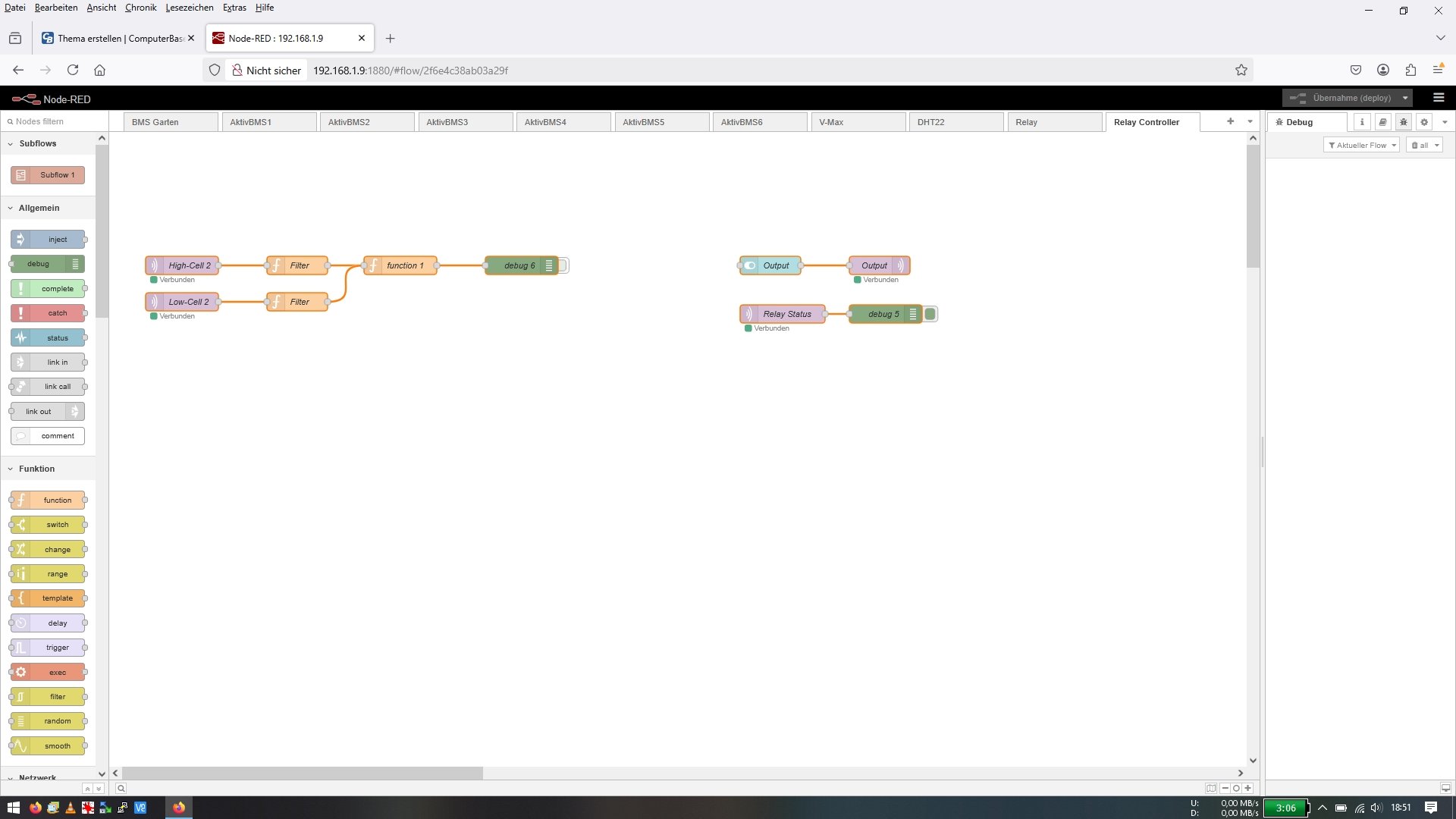
Task: Open debug sidebar in separate window
Action: pyautogui.click(x=1445, y=788)
